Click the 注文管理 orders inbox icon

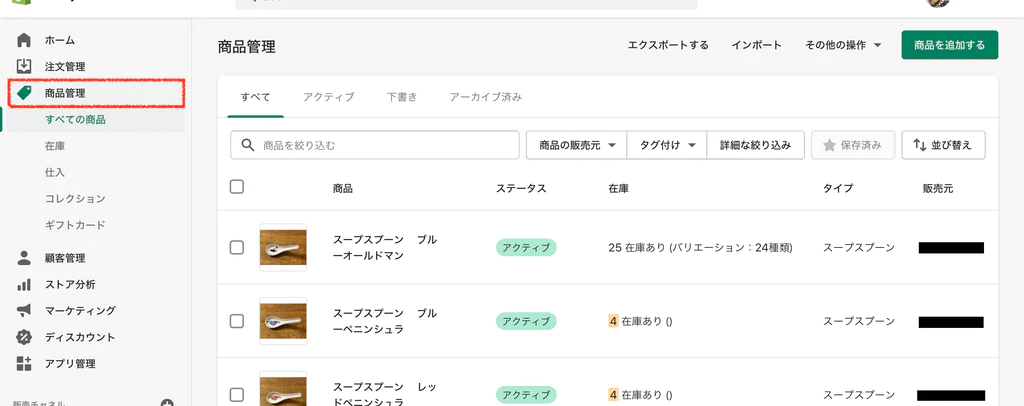24,67
